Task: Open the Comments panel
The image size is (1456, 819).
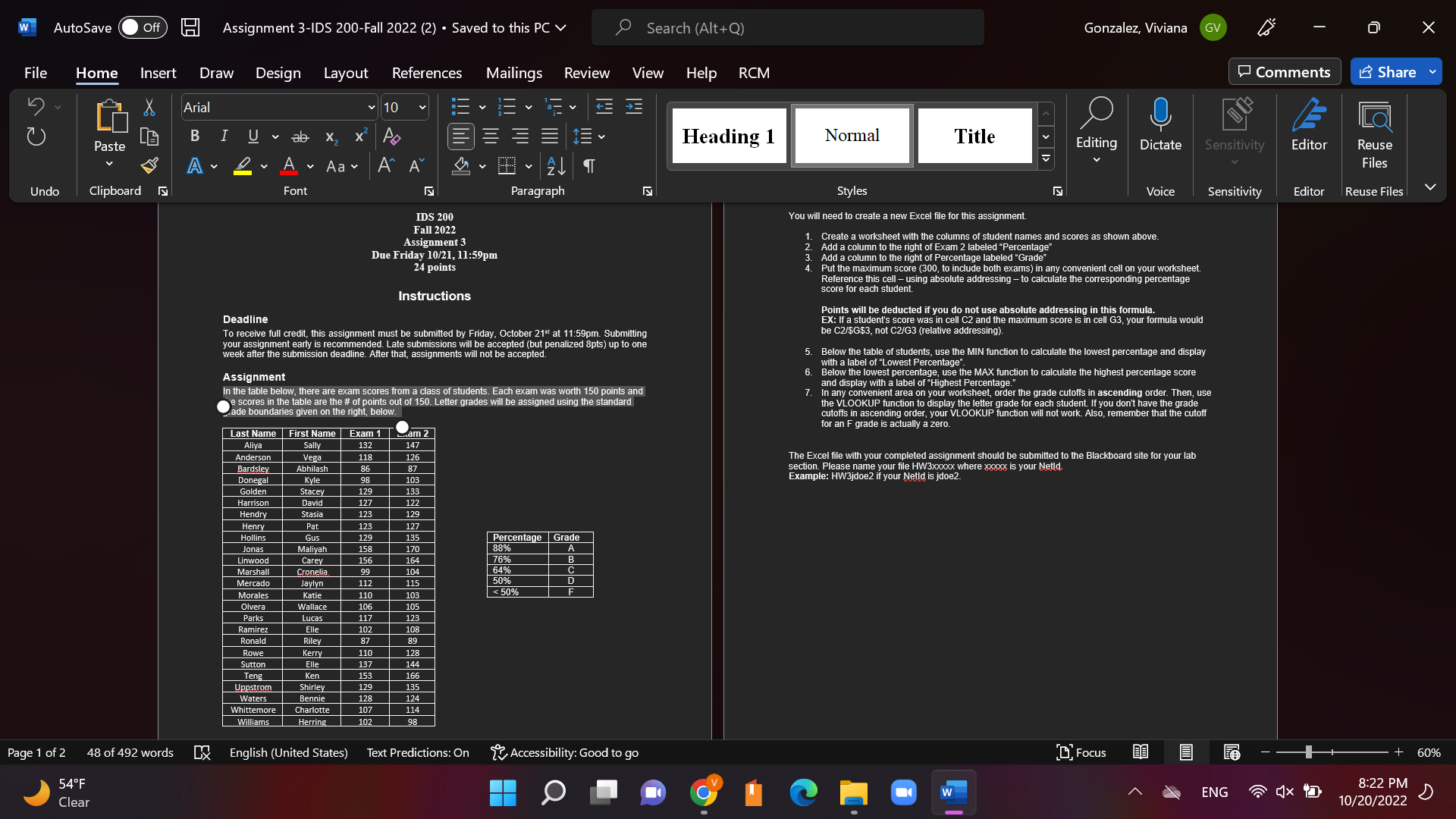Action: tap(1284, 71)
